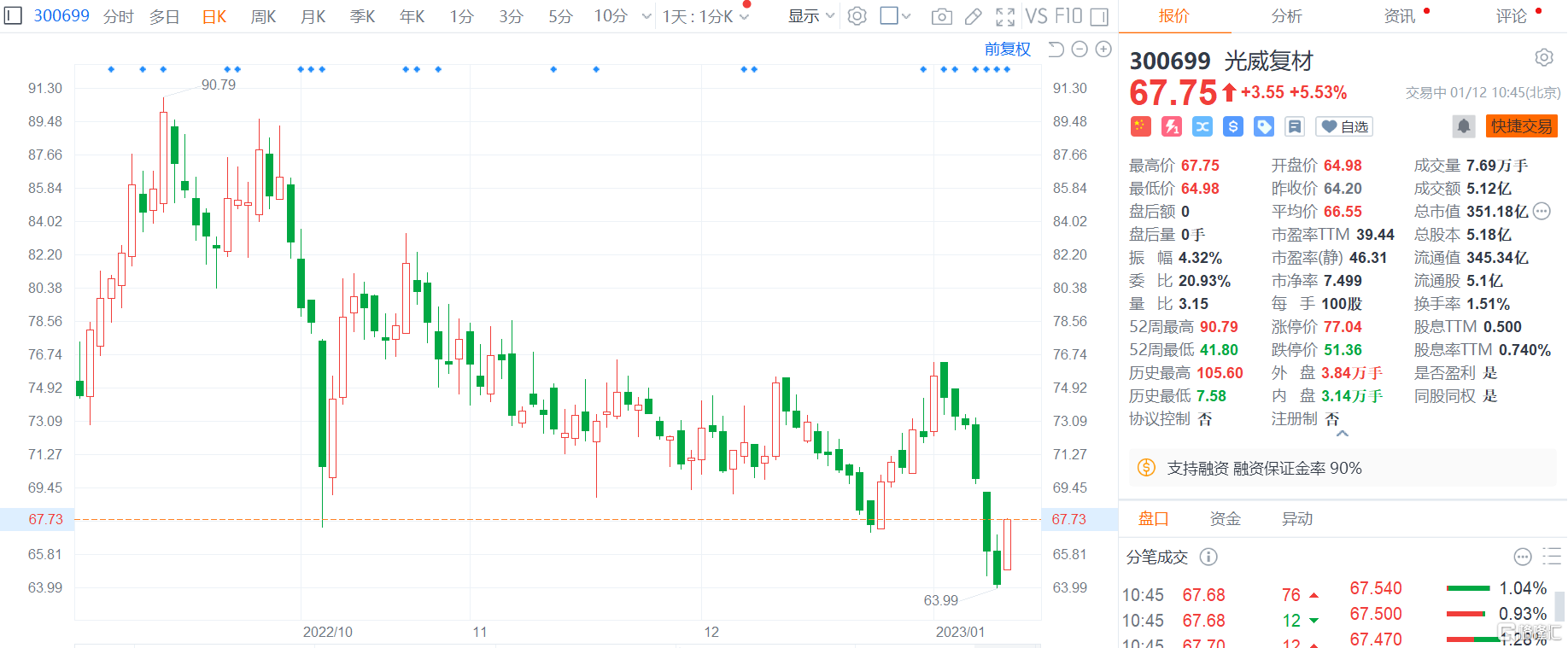Zoom in chart with plus icon
The height and width of the screenshot is (648, 1568).
coord(1103,50)
